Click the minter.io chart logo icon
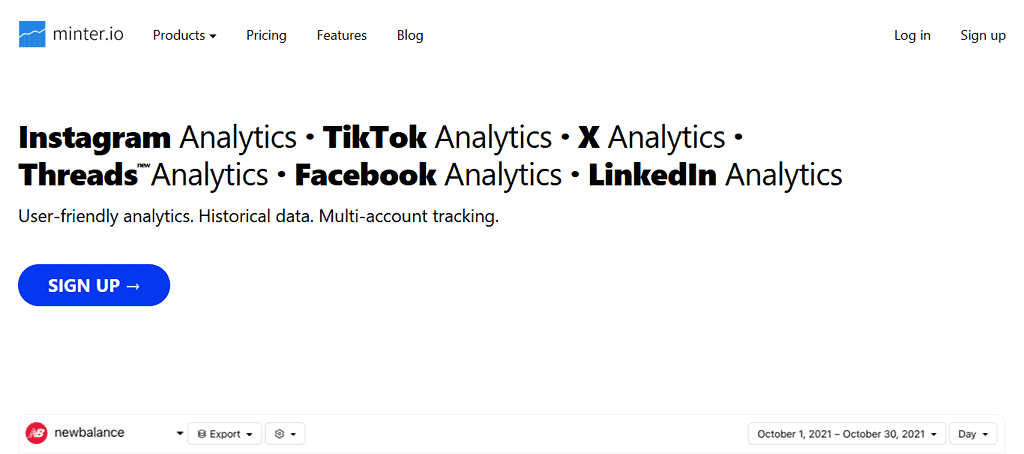The width and height of the screenshot is (1024, 454). click(32, 34)
